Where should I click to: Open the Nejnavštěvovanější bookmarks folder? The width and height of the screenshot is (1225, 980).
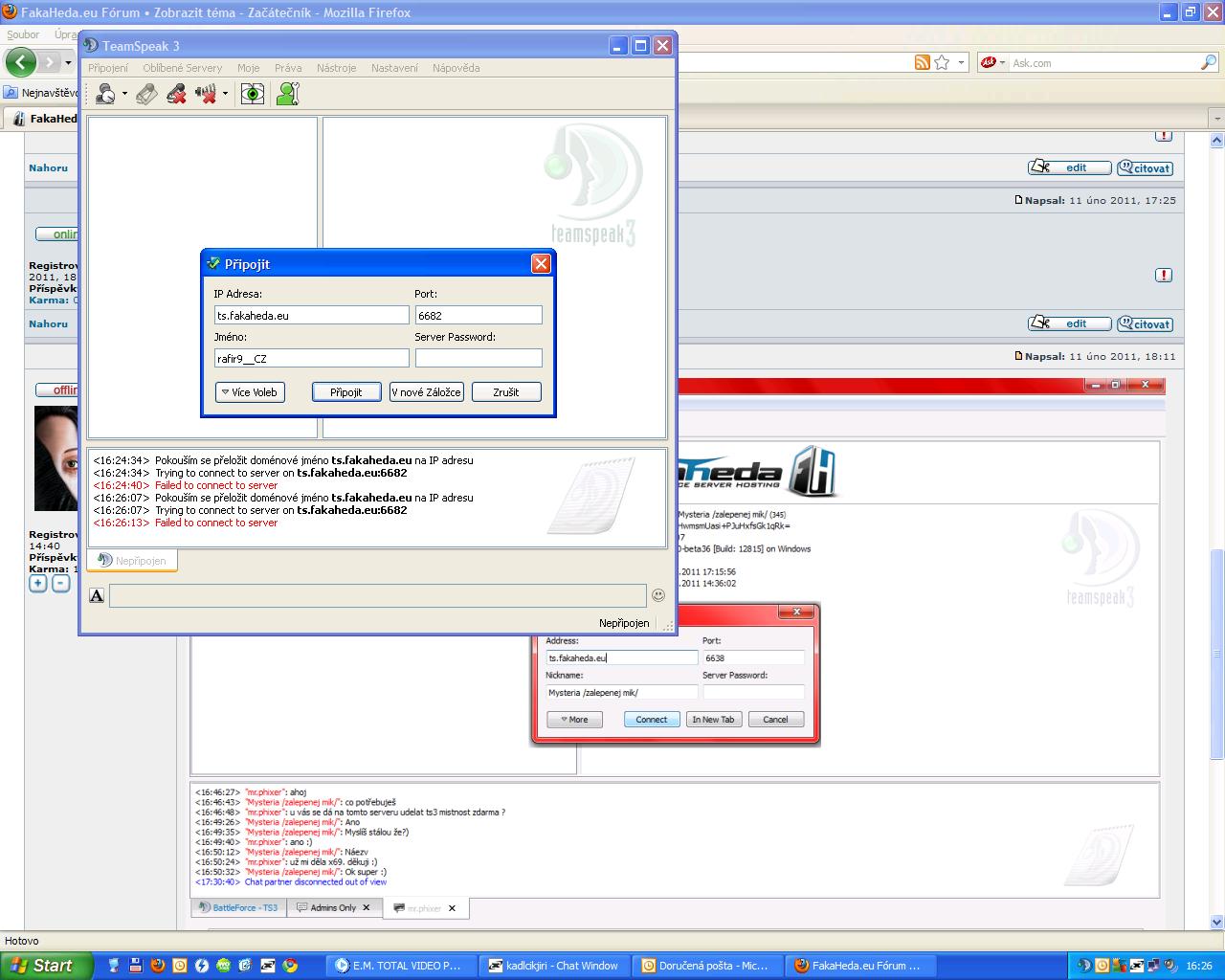[42, 93]
